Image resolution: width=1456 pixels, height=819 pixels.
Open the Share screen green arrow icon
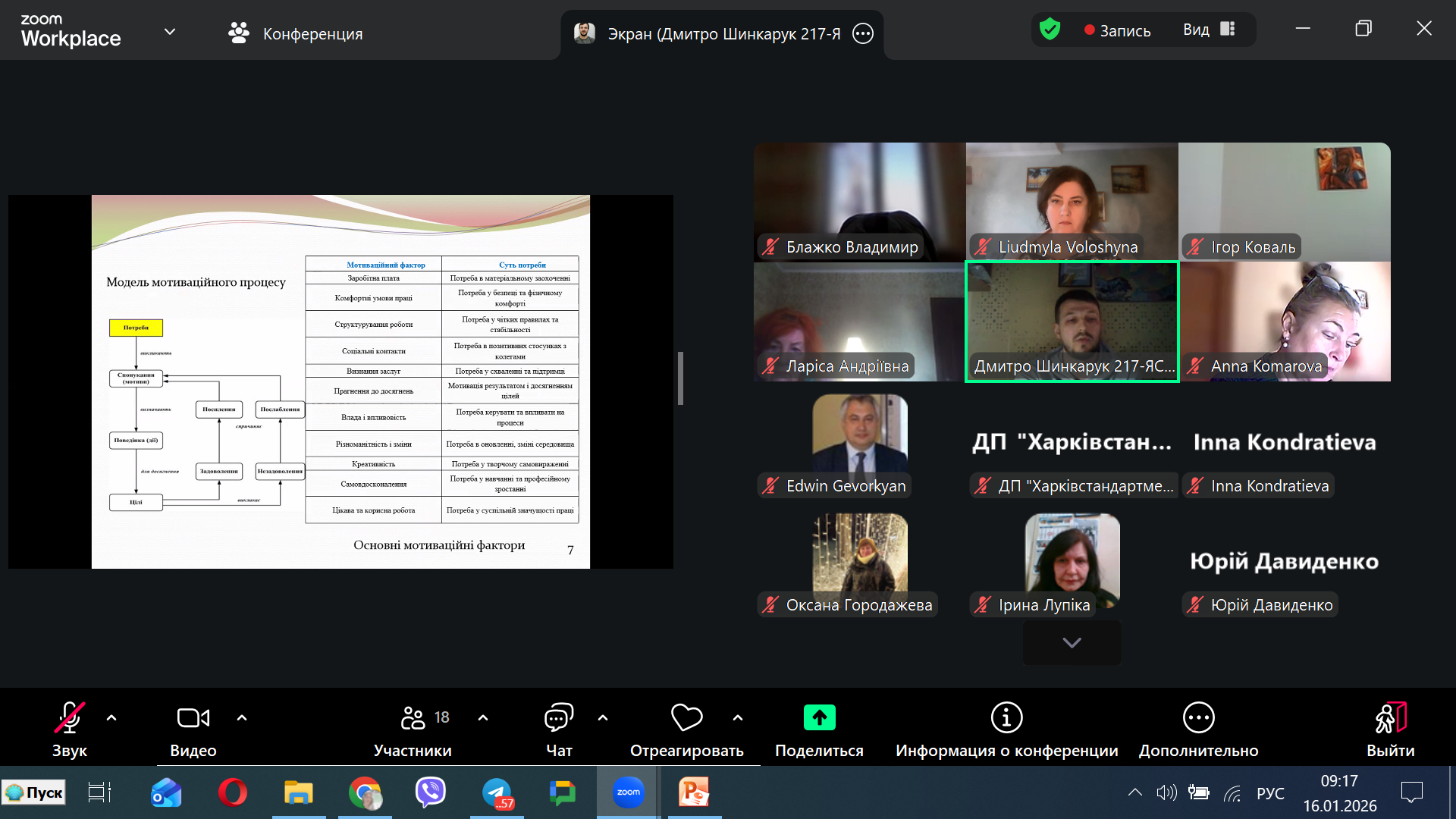point(819,717)
